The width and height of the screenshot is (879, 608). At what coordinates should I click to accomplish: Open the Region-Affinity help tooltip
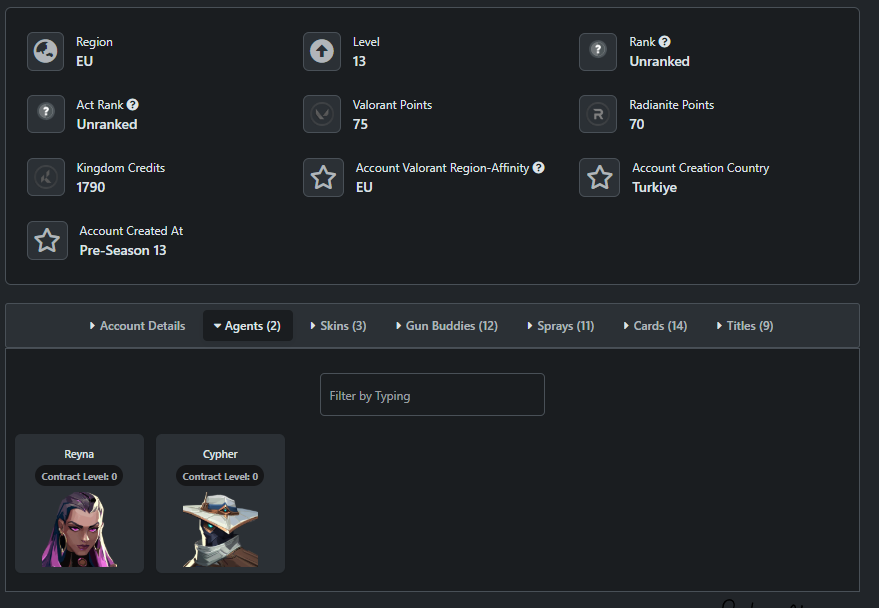click(x=538, y=168)
